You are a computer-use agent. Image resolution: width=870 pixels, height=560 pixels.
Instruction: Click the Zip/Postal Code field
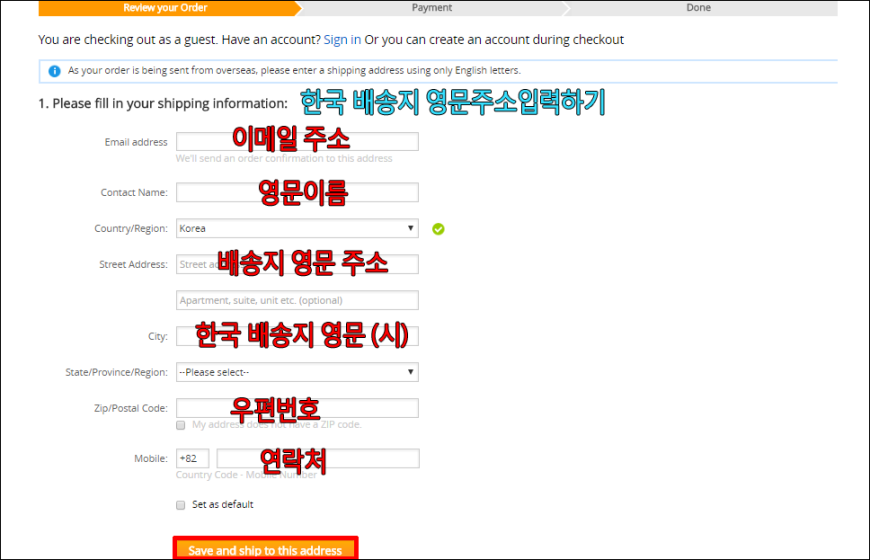[297, 408]
